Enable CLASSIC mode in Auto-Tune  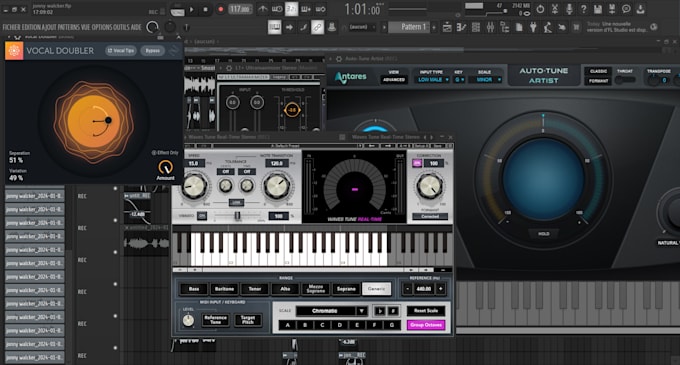(598, 71)
